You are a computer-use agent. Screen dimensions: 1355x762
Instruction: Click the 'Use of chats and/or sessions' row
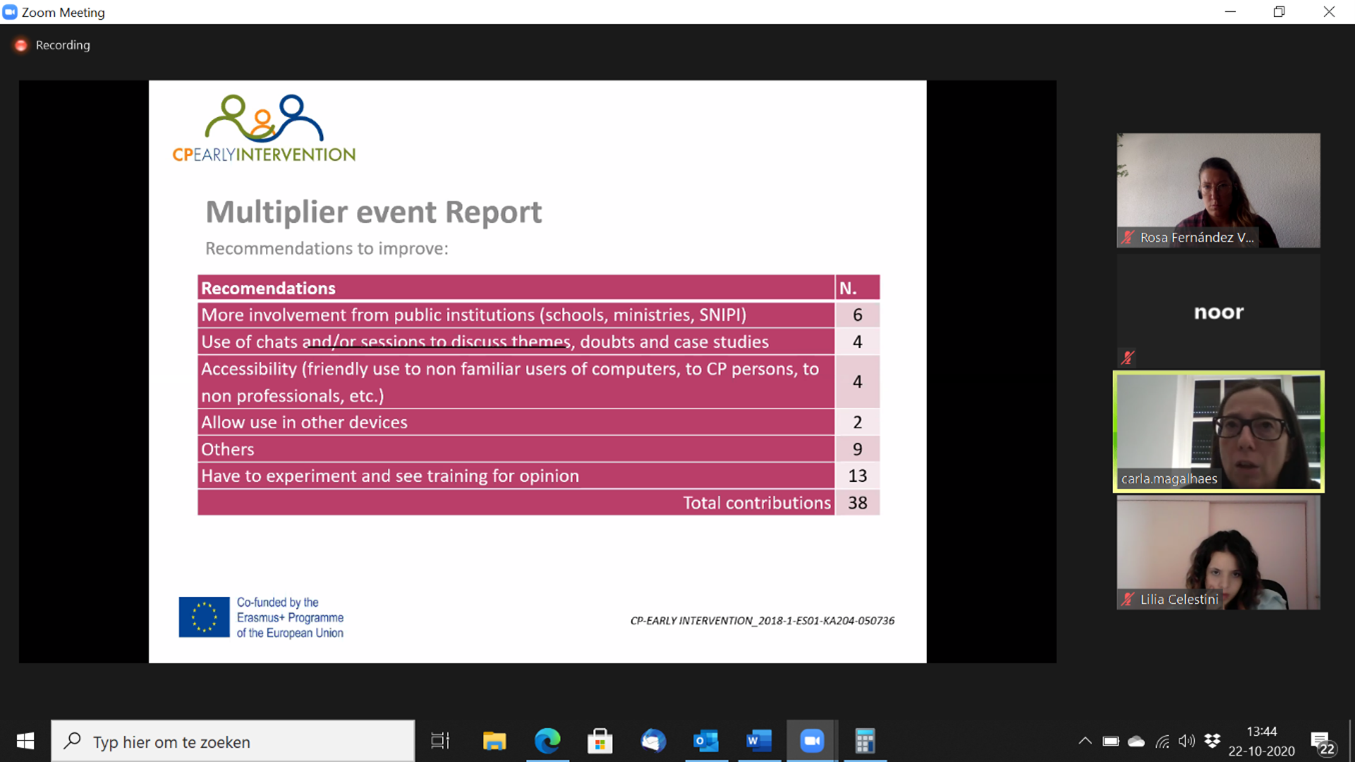[538, 342]
